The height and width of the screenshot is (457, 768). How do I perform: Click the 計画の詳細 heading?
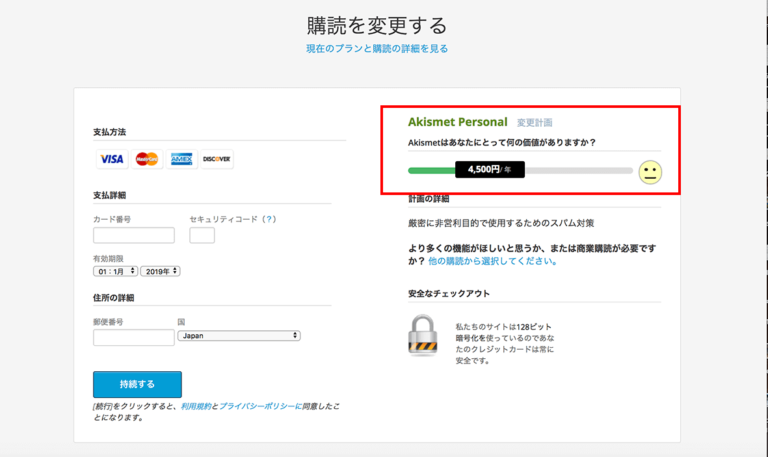click(429, 198)
